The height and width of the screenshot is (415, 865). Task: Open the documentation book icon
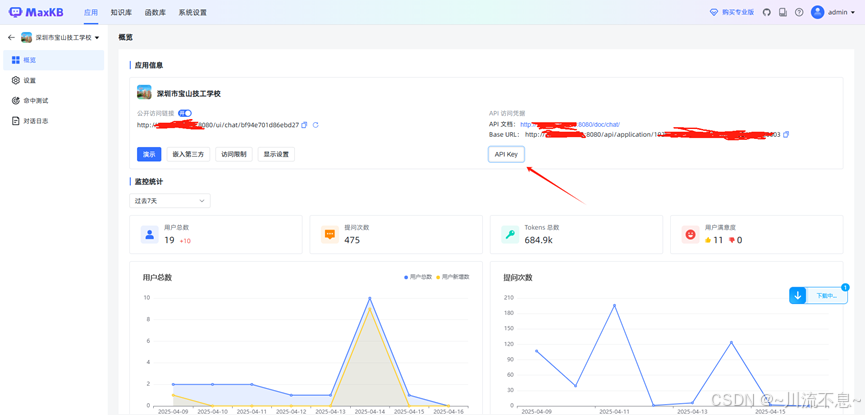[x=782, y=12]
